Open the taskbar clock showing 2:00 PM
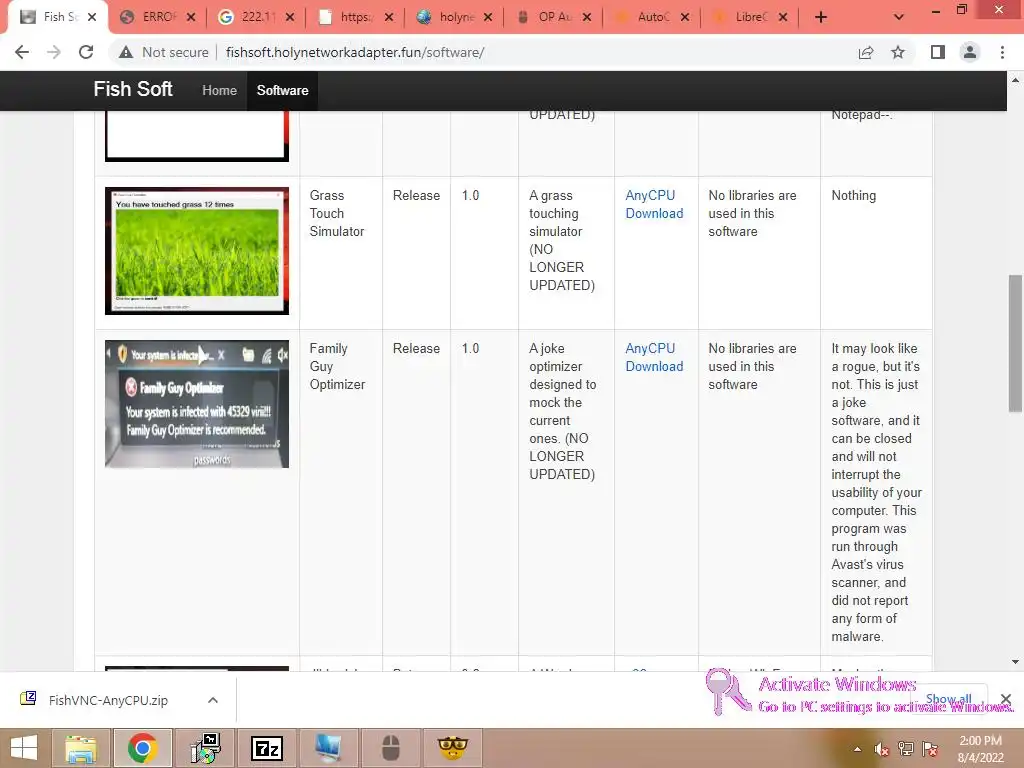 980,749
